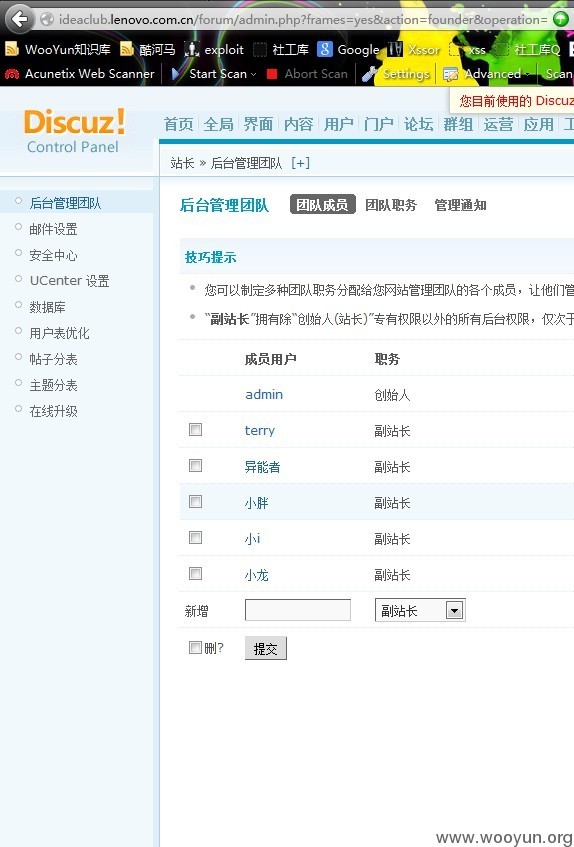Image resolution: width=574 pixels, height=847 pixels.
Task: Tick the checkbox for terry
Action: pyautogui.click(x=195, y=429)
